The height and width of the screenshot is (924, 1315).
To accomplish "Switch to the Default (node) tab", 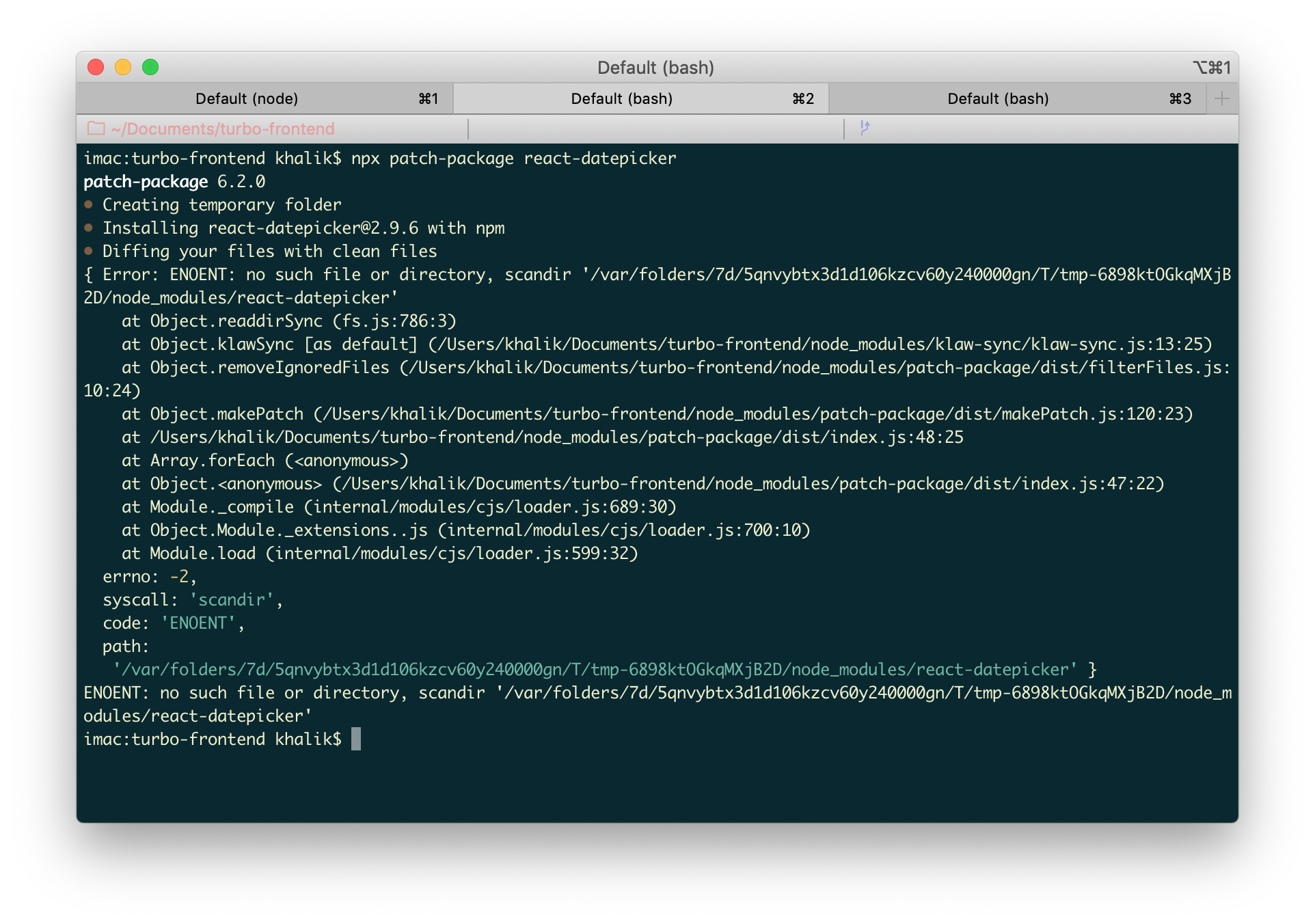I will [x=247, y=98].
